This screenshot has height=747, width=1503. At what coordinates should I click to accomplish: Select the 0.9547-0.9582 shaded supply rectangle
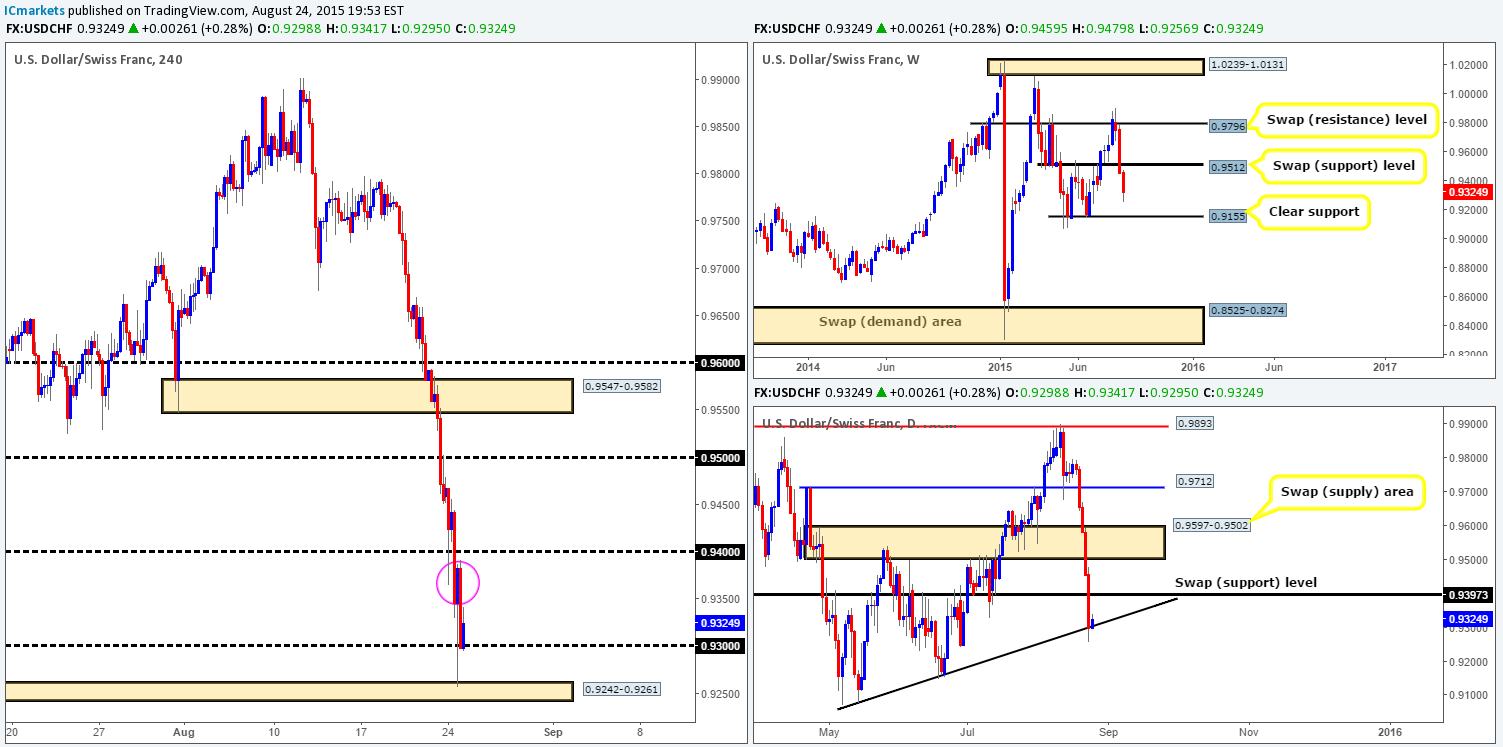(x=367, y=396)
